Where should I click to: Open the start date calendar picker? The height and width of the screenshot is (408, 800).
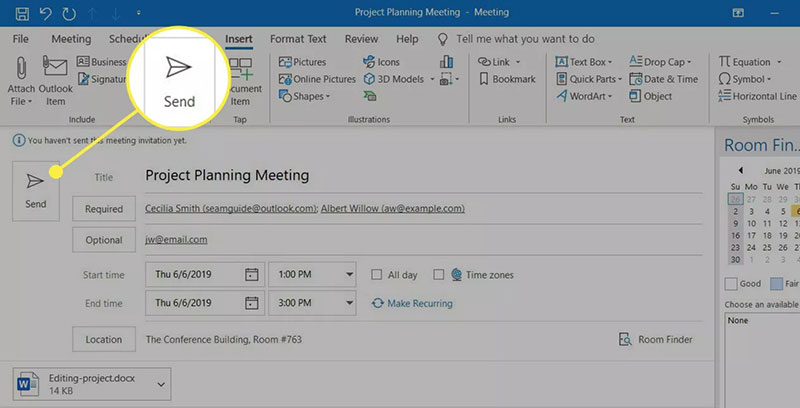[252, 274]
